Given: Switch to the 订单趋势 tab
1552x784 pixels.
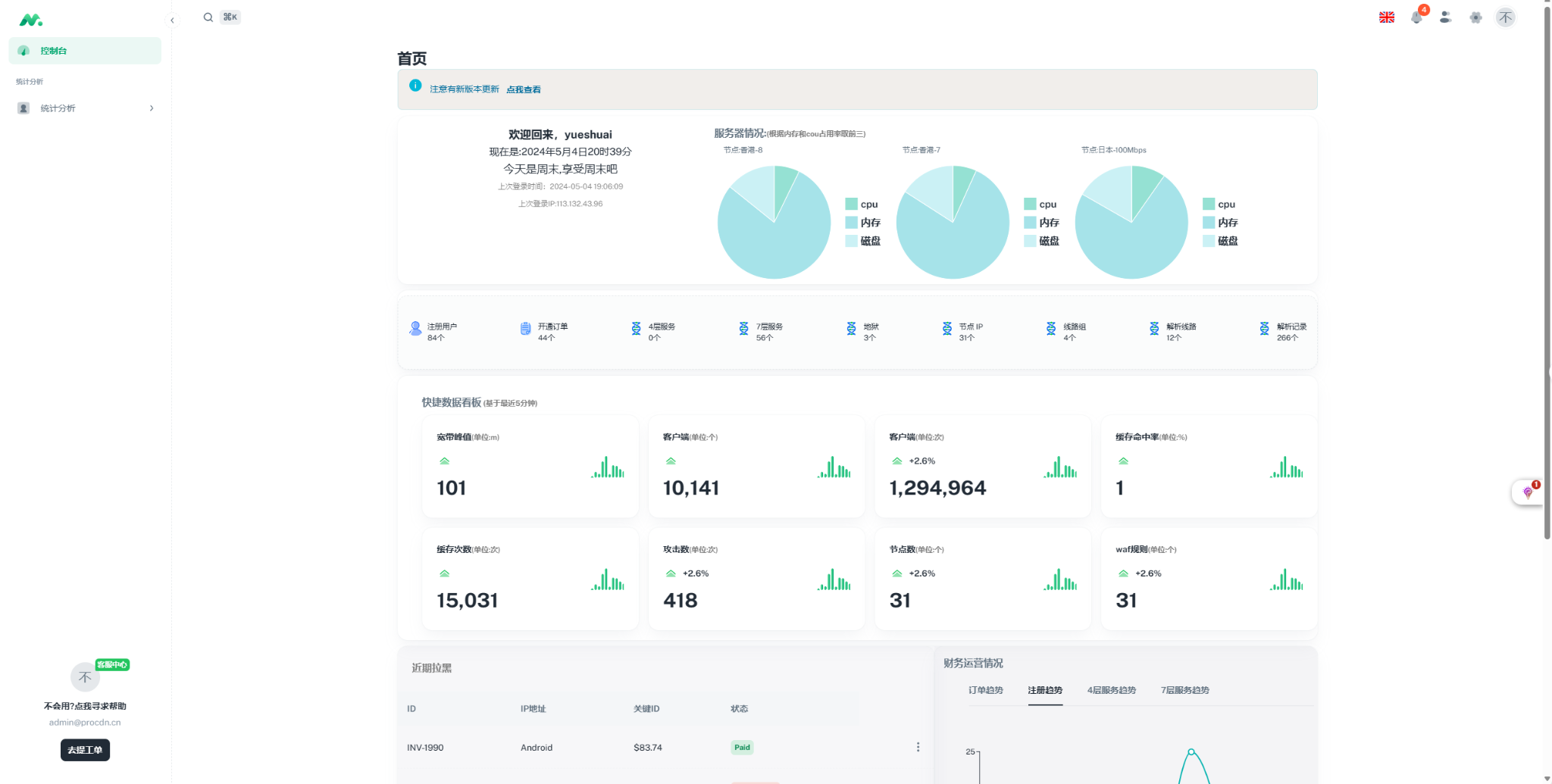Looking at the screenshot, I should pyautogui.click(x=985, y=690).
